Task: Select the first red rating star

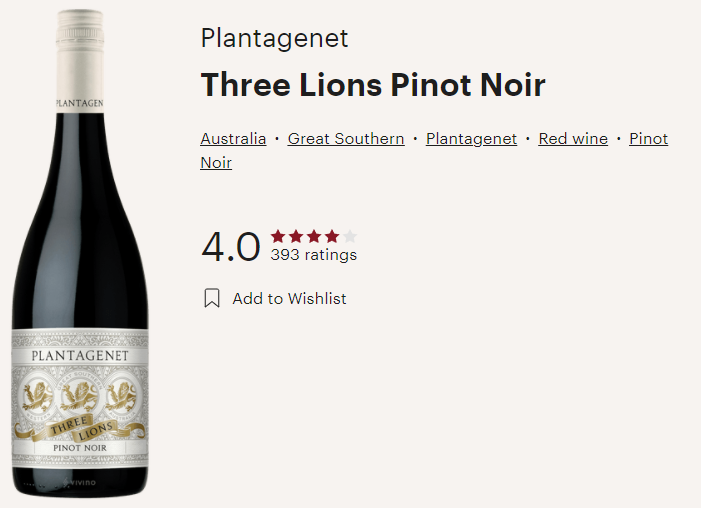Action: click(278, 236)
